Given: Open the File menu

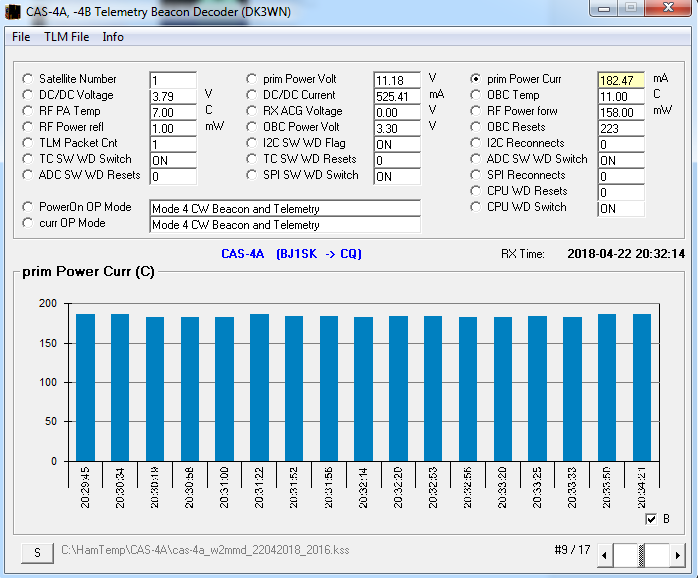Looking at the screenshot, I should pyautogui.click(x=21, y=37).
